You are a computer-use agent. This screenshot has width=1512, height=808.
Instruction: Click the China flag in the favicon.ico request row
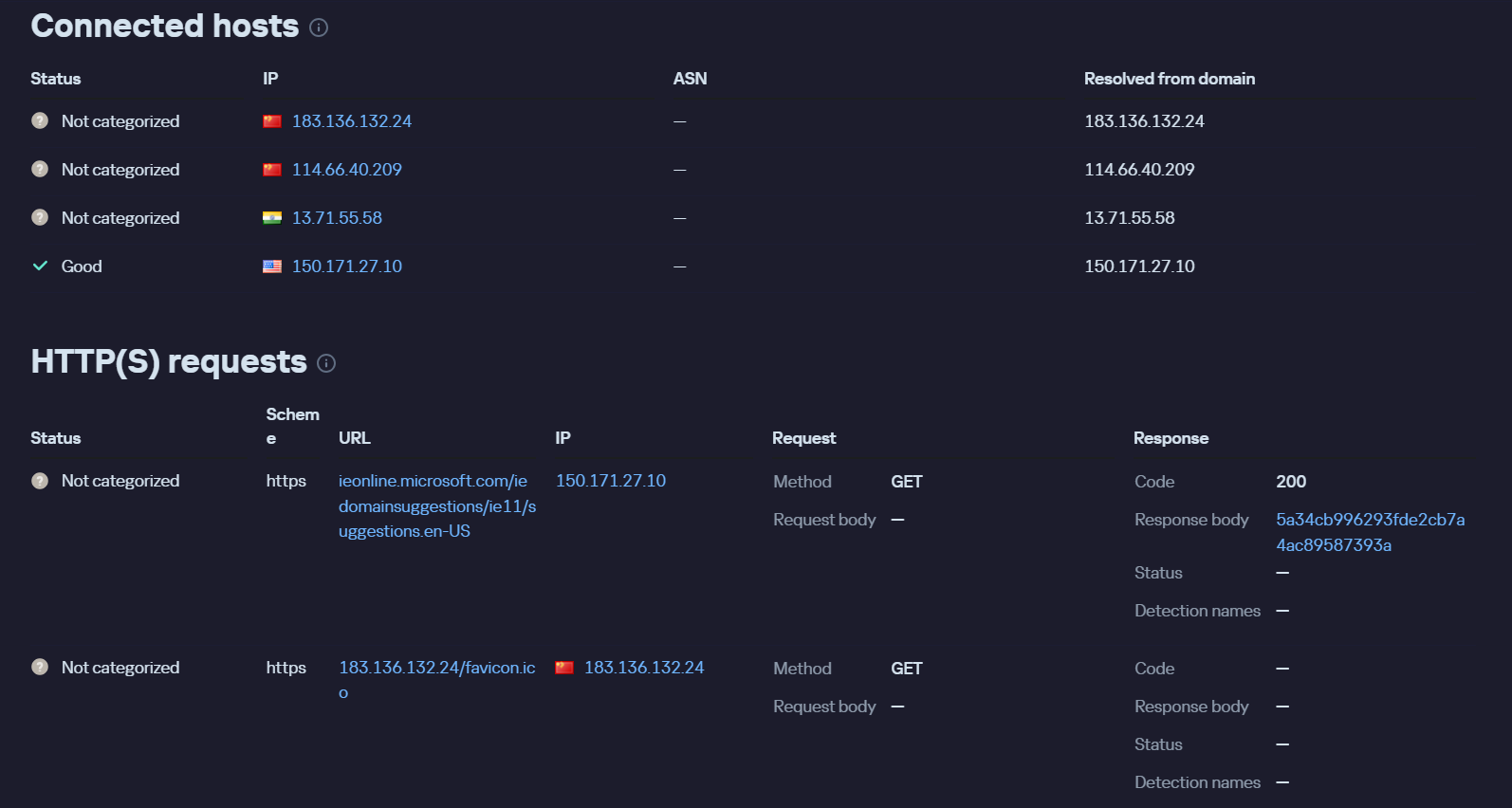click(x=564, y=668)
